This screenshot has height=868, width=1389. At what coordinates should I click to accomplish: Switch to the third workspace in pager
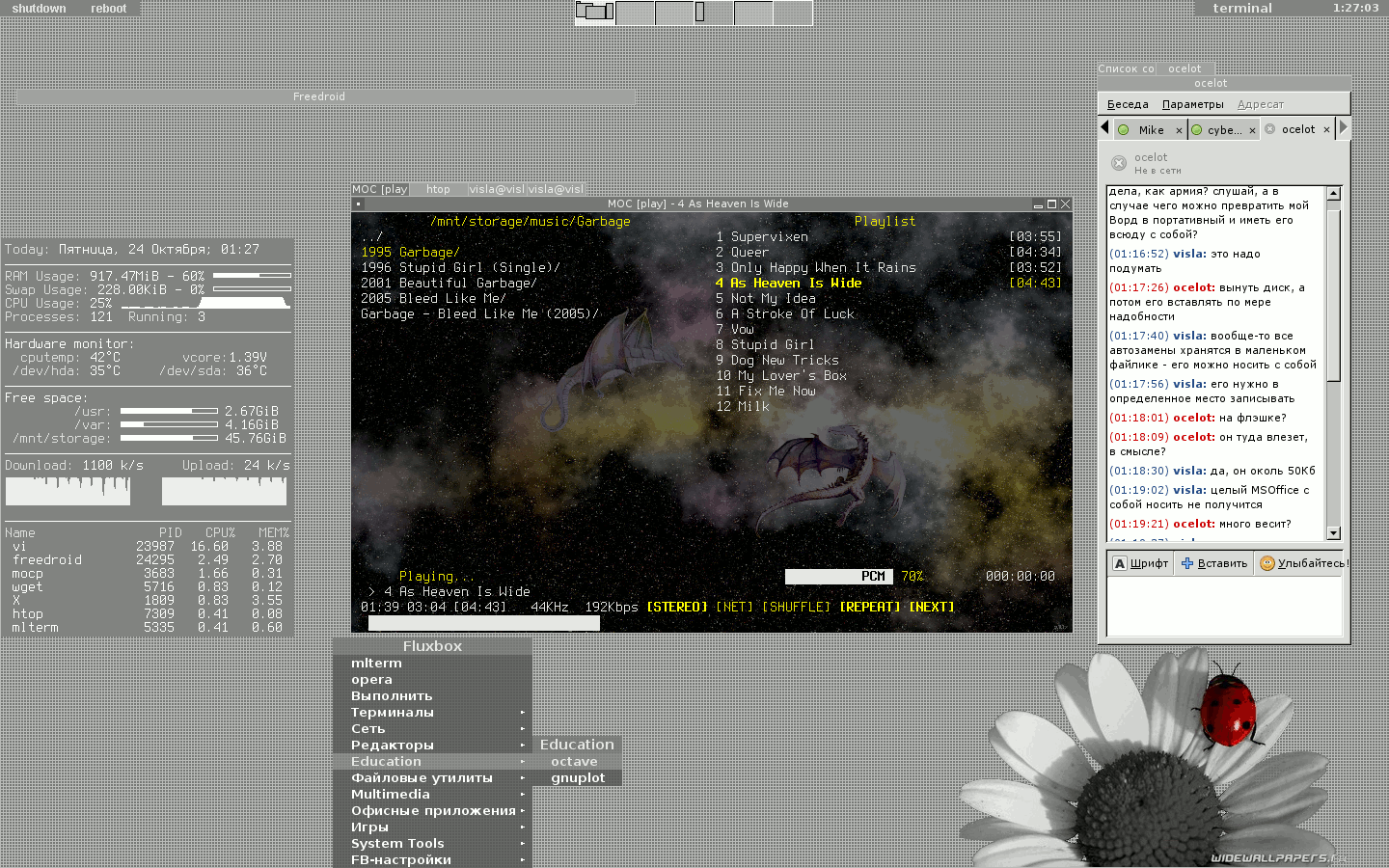coord(674,13)
